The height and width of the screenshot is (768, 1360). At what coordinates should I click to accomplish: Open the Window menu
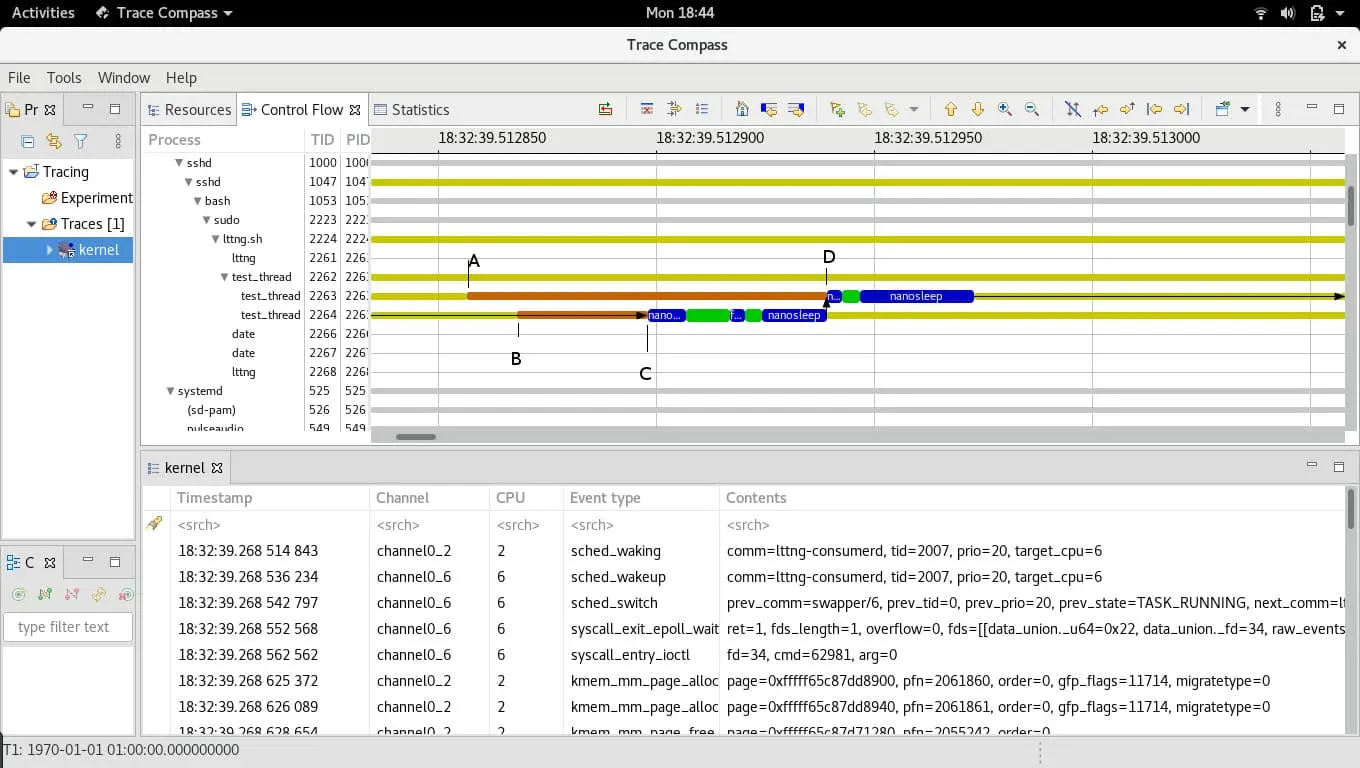(124, 77)
